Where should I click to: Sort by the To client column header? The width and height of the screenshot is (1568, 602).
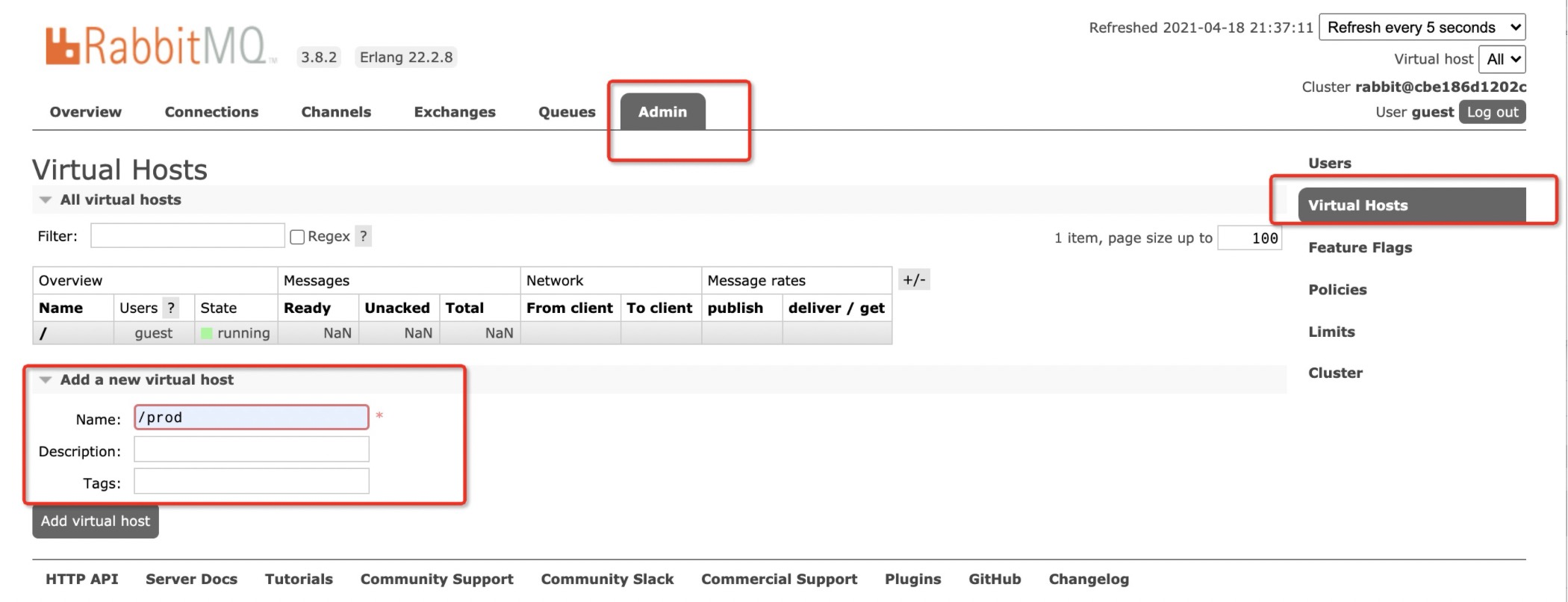659,308
